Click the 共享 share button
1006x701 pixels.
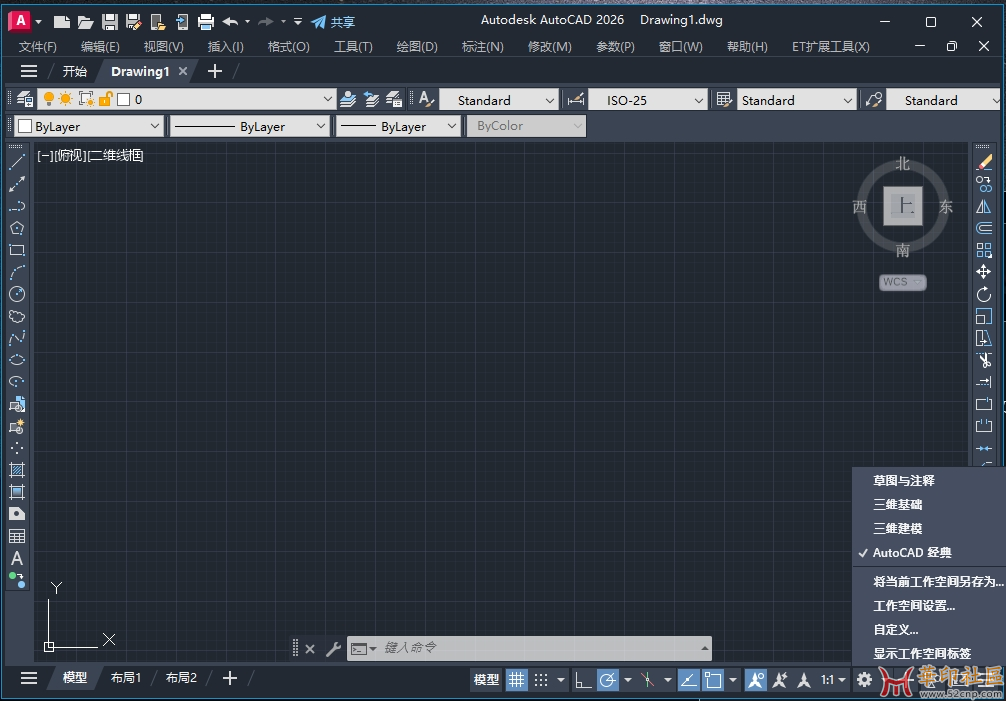333,22
